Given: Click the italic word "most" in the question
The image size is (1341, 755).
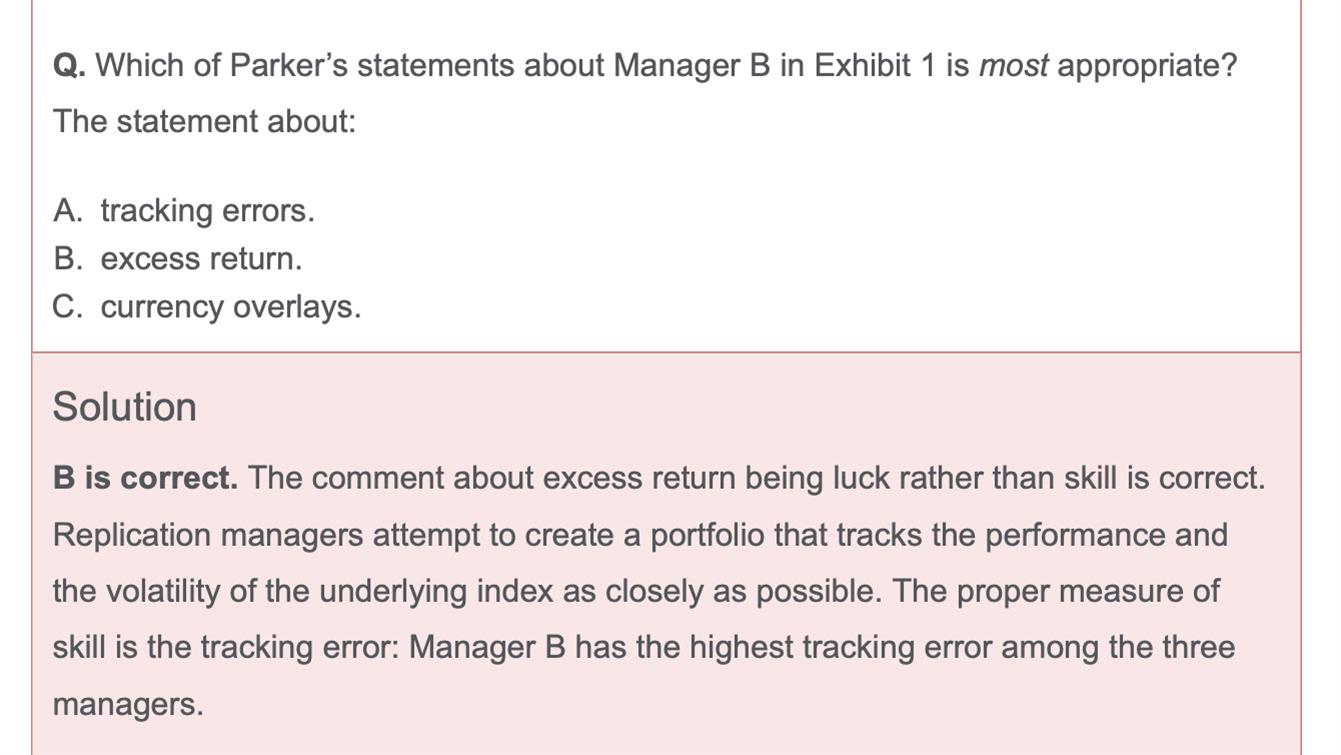Looking at the screenshot, I should [x=1013, y=66].
